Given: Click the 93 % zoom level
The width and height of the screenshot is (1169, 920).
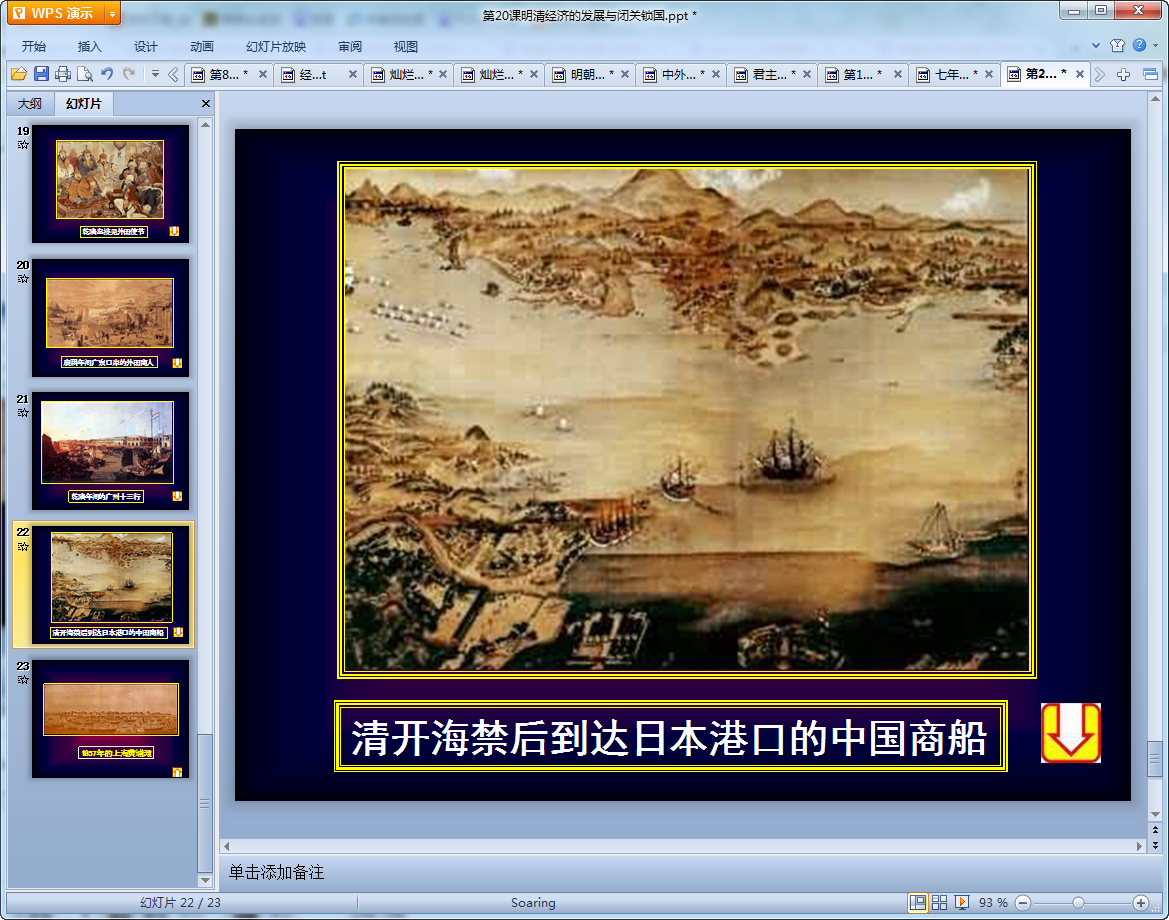Looking at the screenshot, I should [x=992, y=903].
